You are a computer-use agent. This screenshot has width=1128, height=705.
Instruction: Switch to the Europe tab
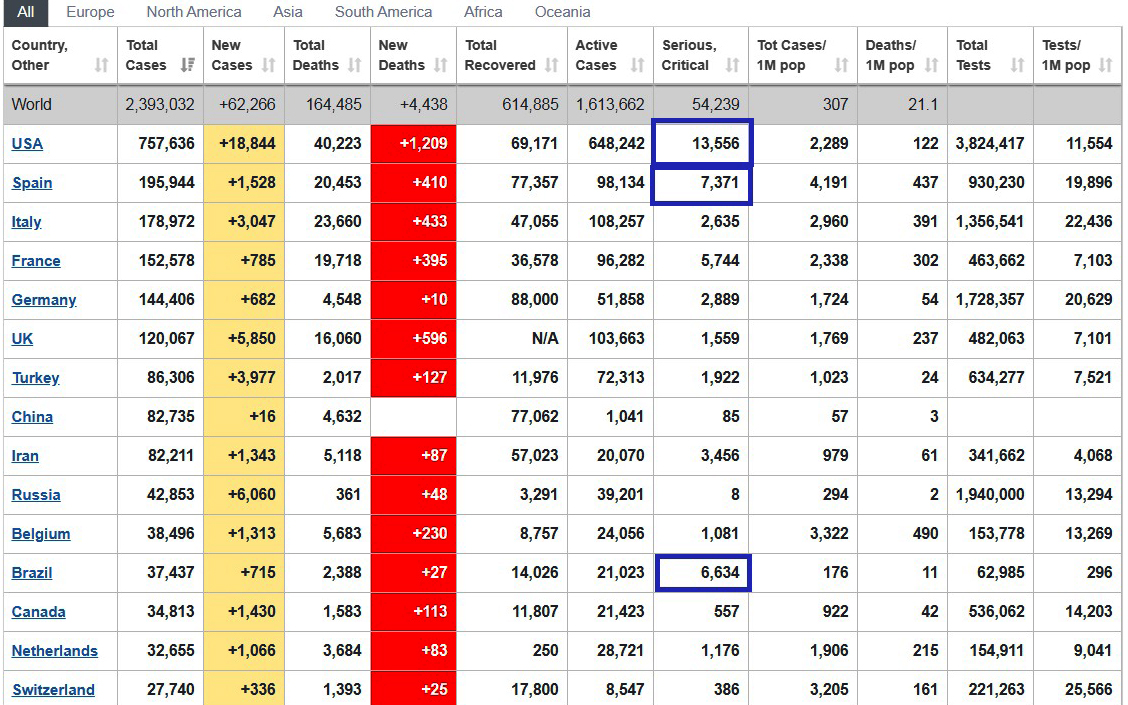pyautogui.click(x=90, y=12)
